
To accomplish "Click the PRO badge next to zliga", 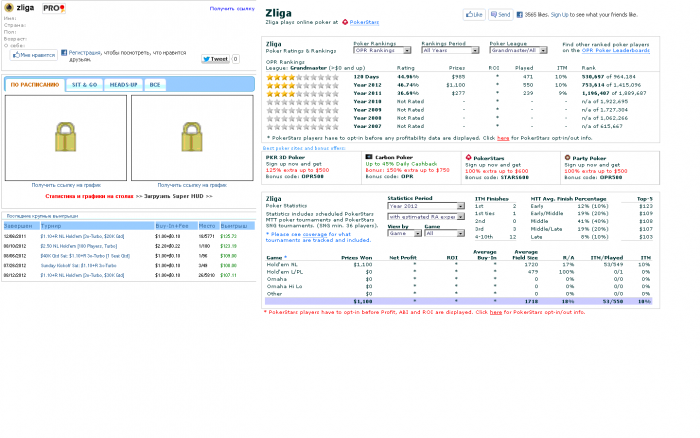I will 54,8.
